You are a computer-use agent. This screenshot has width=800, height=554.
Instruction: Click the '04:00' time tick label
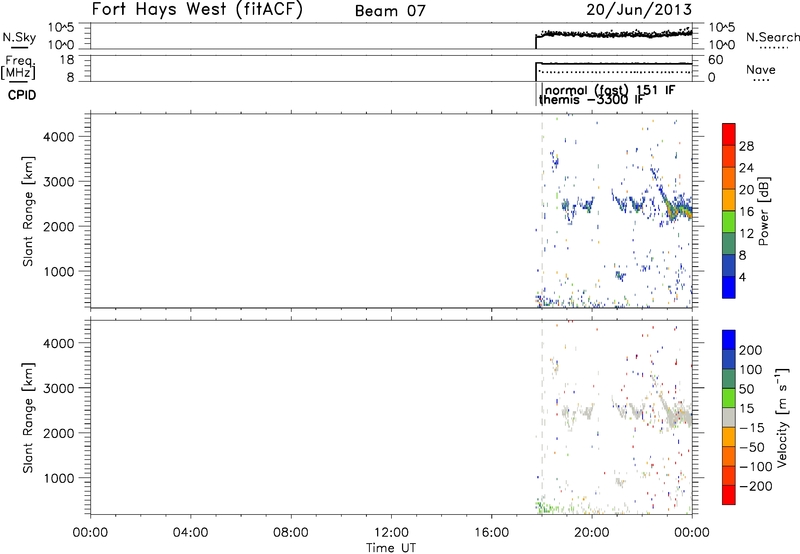click(190, 533)
